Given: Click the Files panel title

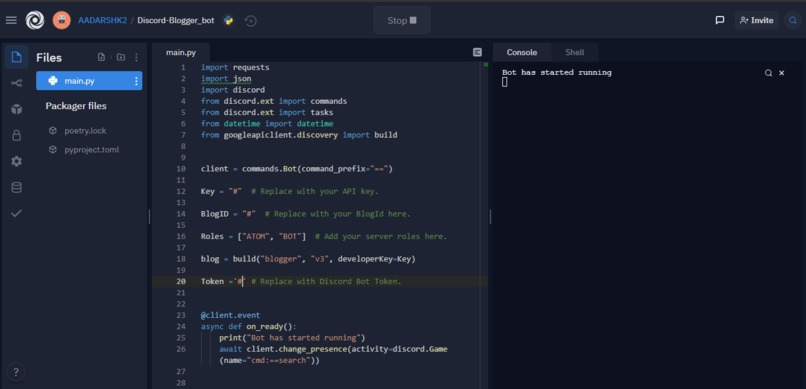Looking at the screenshot, I should 49,58.
